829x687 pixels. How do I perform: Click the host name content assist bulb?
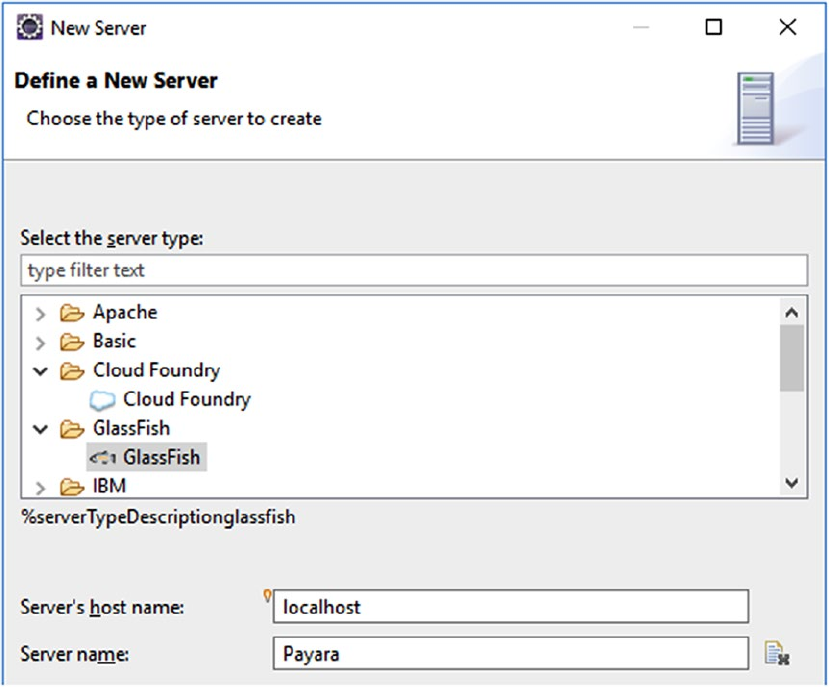267,596
